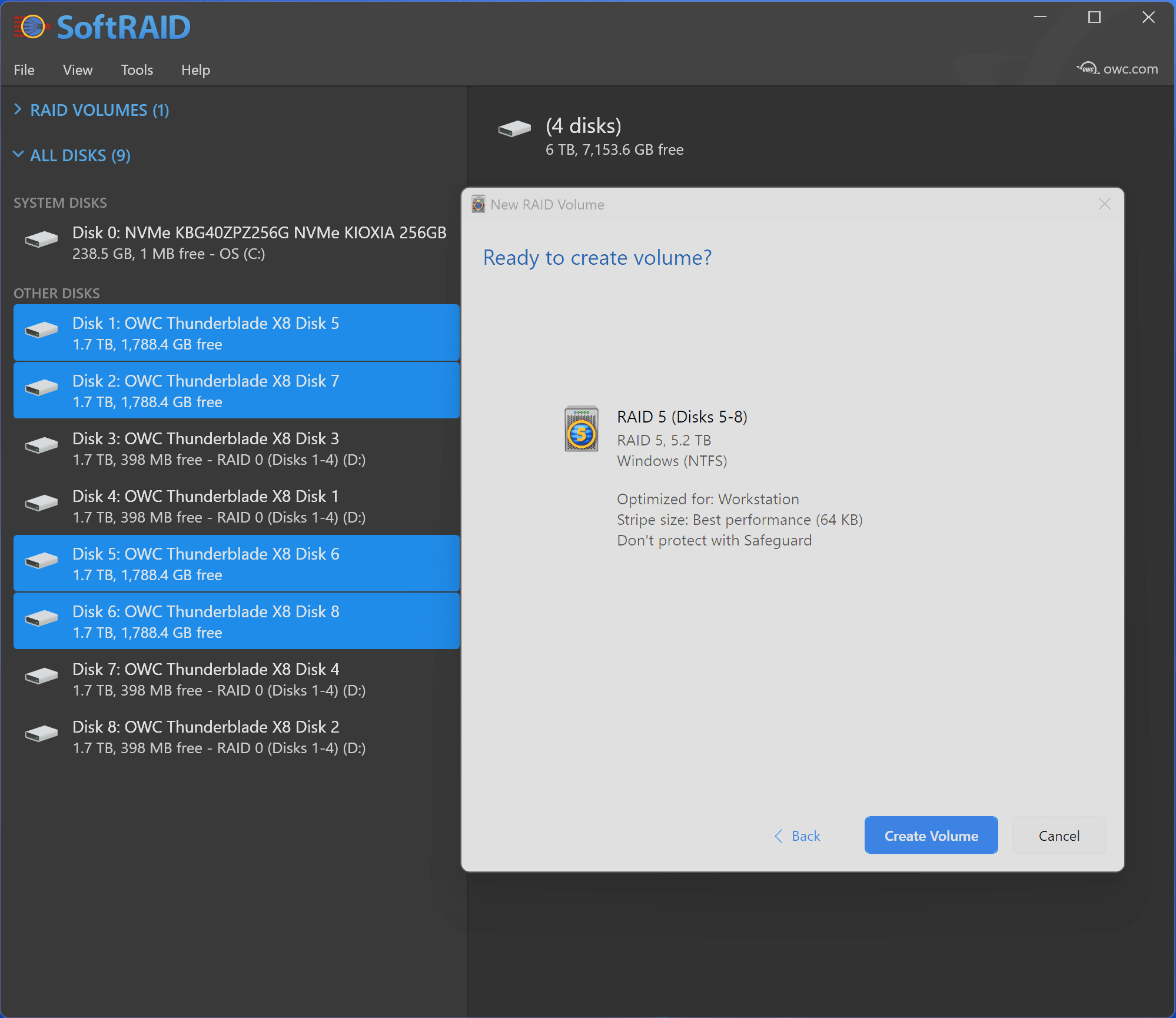Screen dimensions: 1176x1018
Task: Collapse the ALL DISKS section
Action: (18, 155)
